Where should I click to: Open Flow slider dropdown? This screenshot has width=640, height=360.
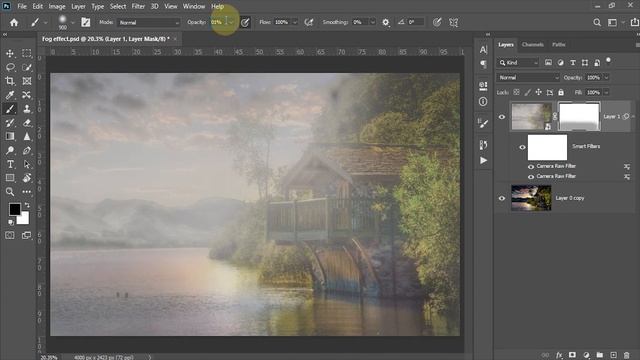(294, 22)
